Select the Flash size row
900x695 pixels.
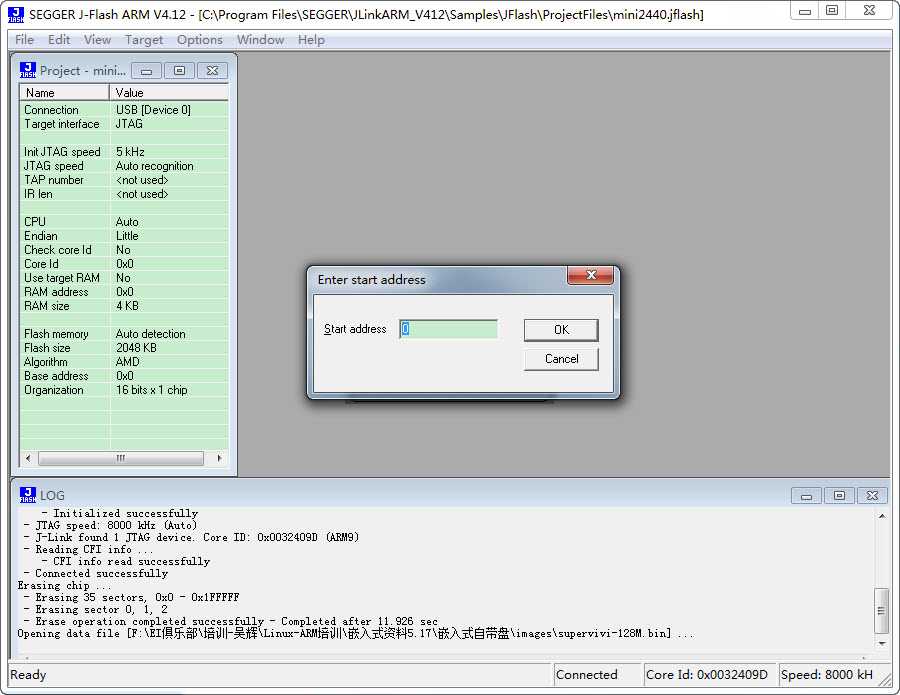(124, 348)
